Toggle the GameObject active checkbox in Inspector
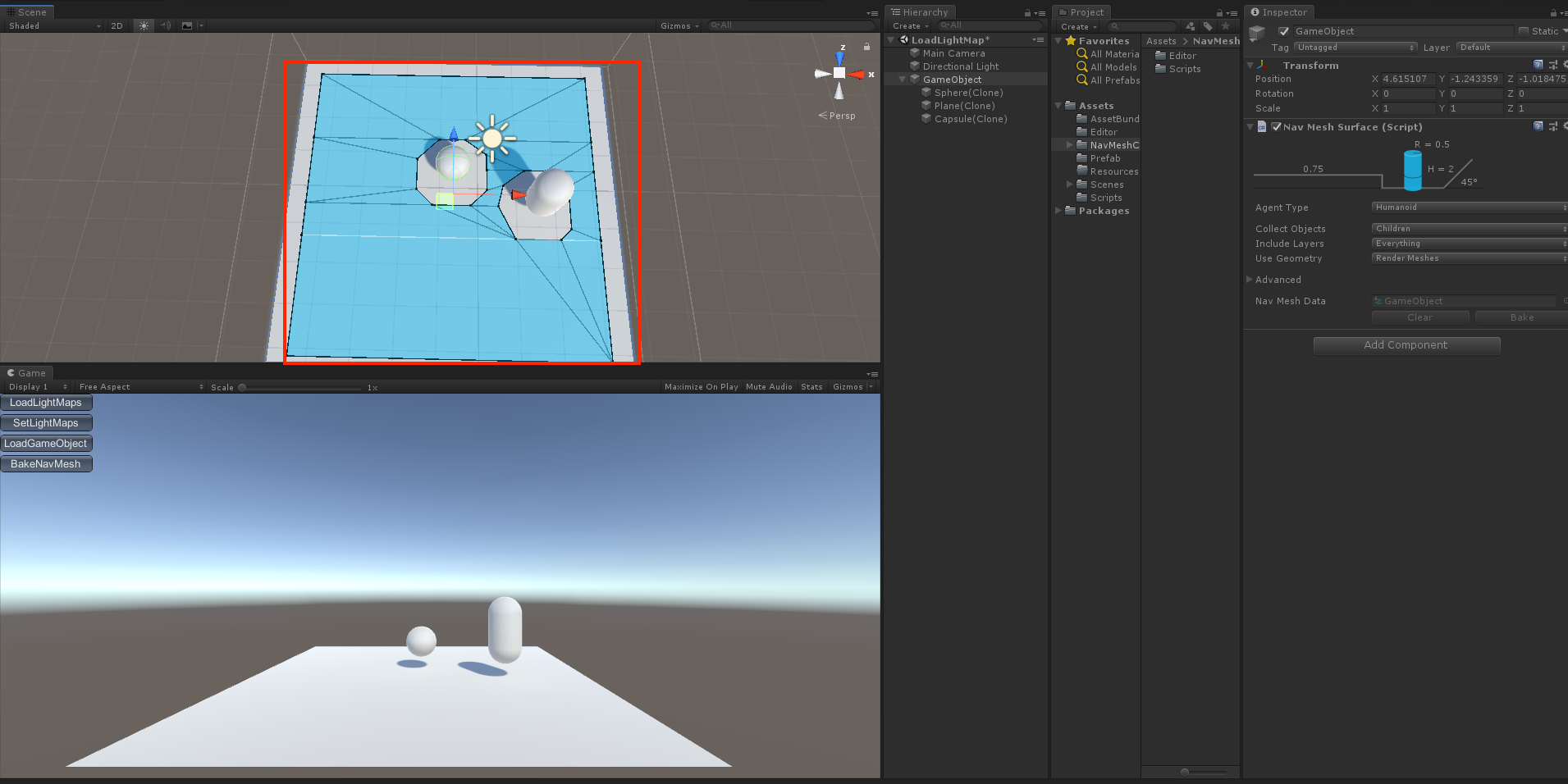The width and height of the screenshot is (1568, 784). pyautogui.click(x=1285, y=31)
